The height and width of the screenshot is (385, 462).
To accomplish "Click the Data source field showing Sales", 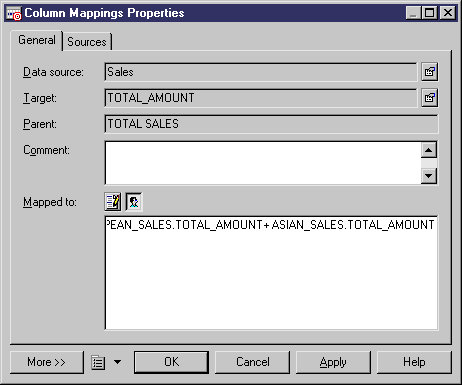I will pyautogui.click(x=261, y=72).
